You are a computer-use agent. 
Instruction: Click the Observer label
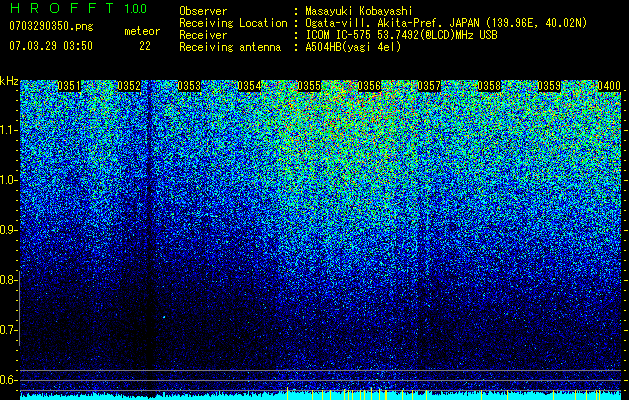pyautogui.click(x=203, y=11)
